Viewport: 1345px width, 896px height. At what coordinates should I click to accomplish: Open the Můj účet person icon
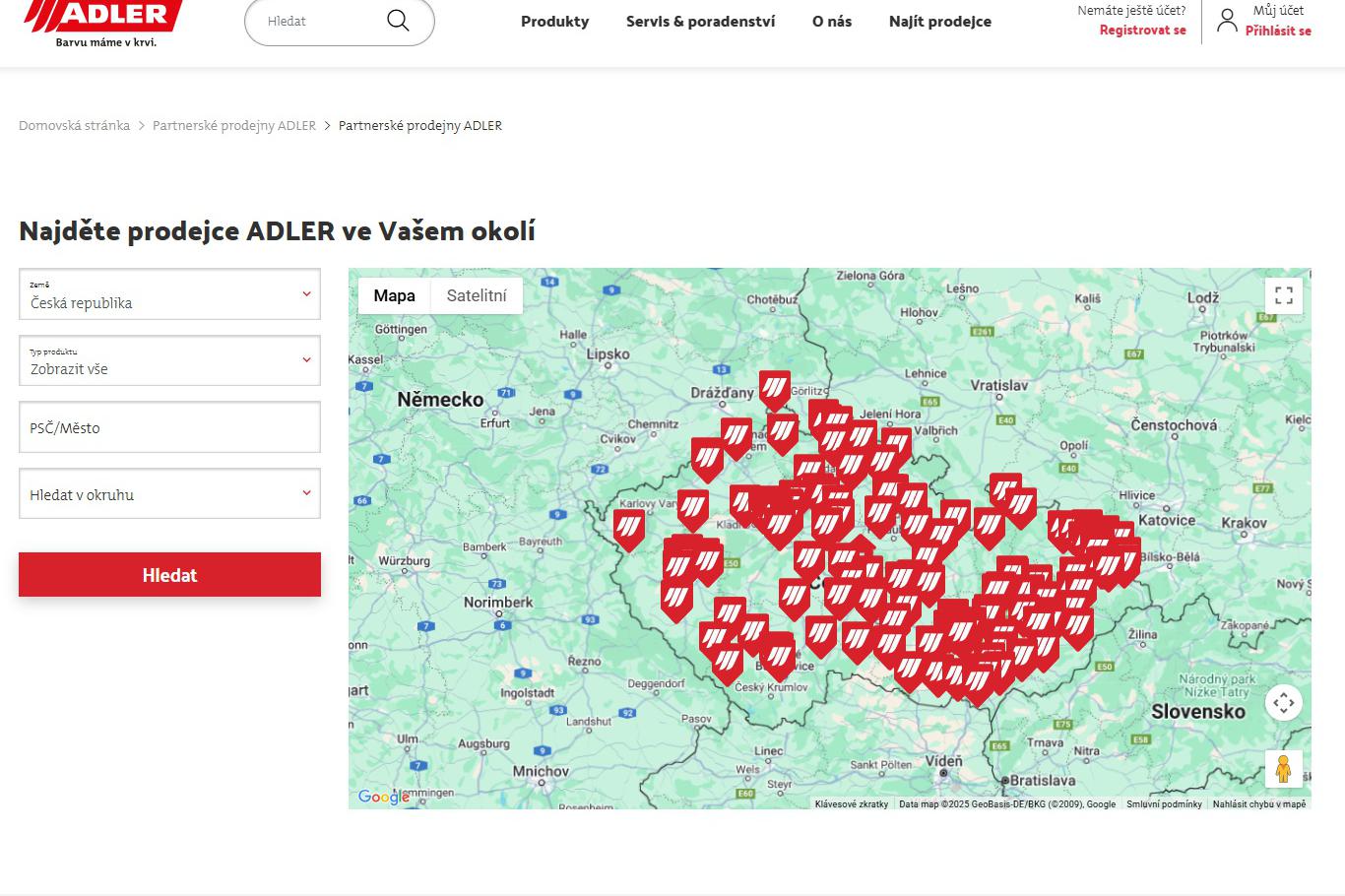pyautogui.click(x=1227, y=20)
